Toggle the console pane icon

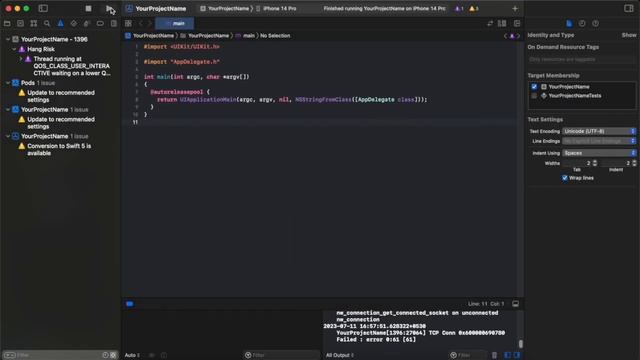click(x=517, y=355)
